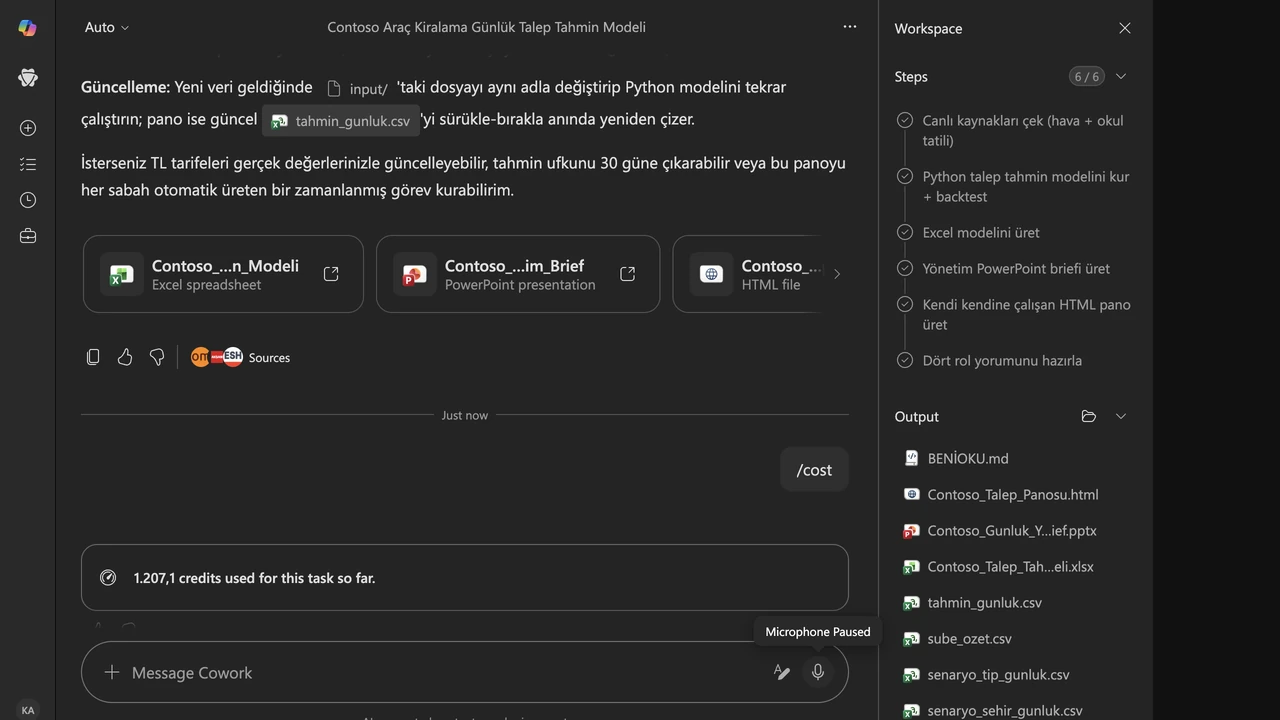
Task: Show next file cards with right chevron
Action: click(x=837, y=274)
